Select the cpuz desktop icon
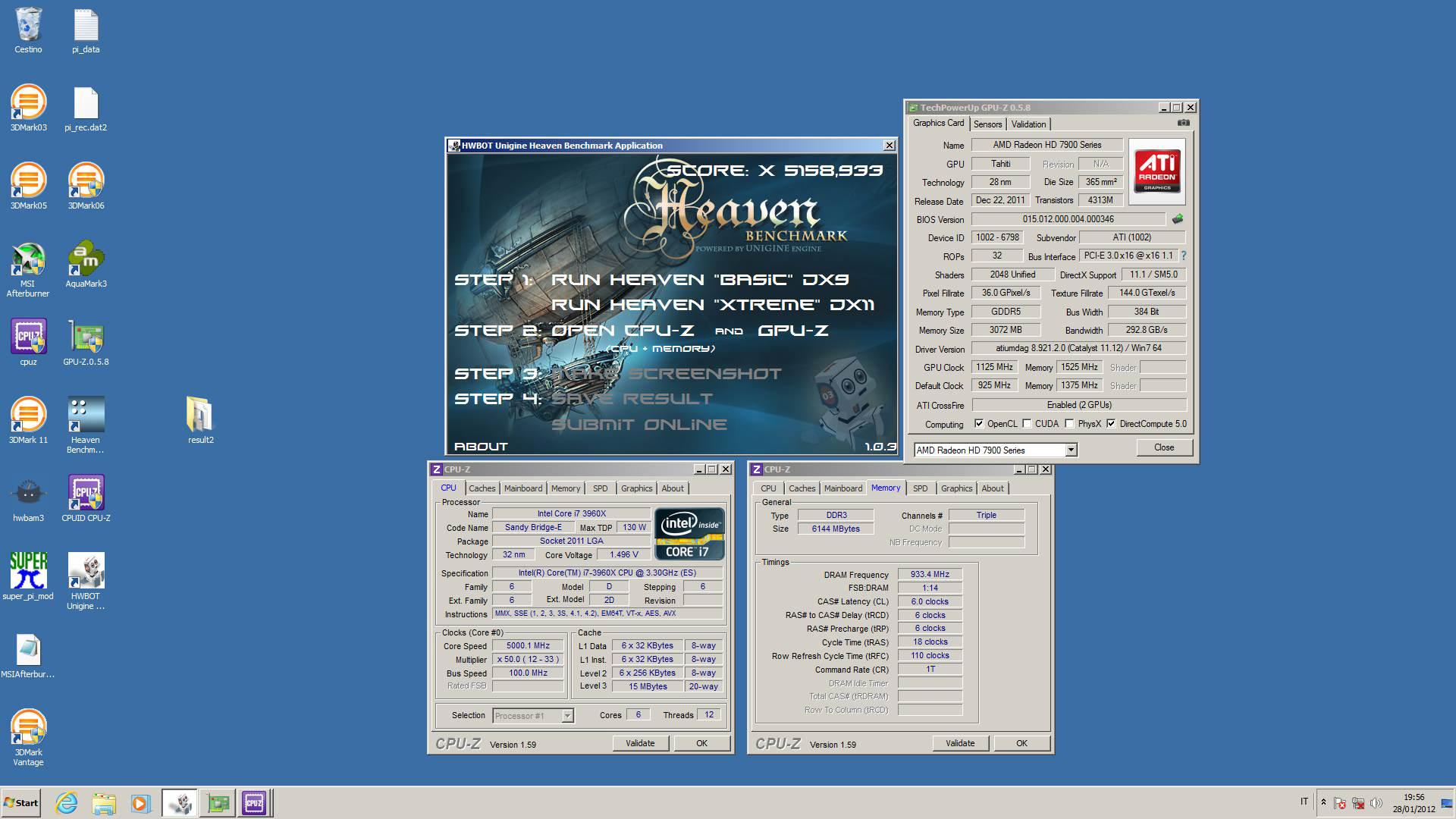This screenshot has height=819, width=1456. [28, 342]
